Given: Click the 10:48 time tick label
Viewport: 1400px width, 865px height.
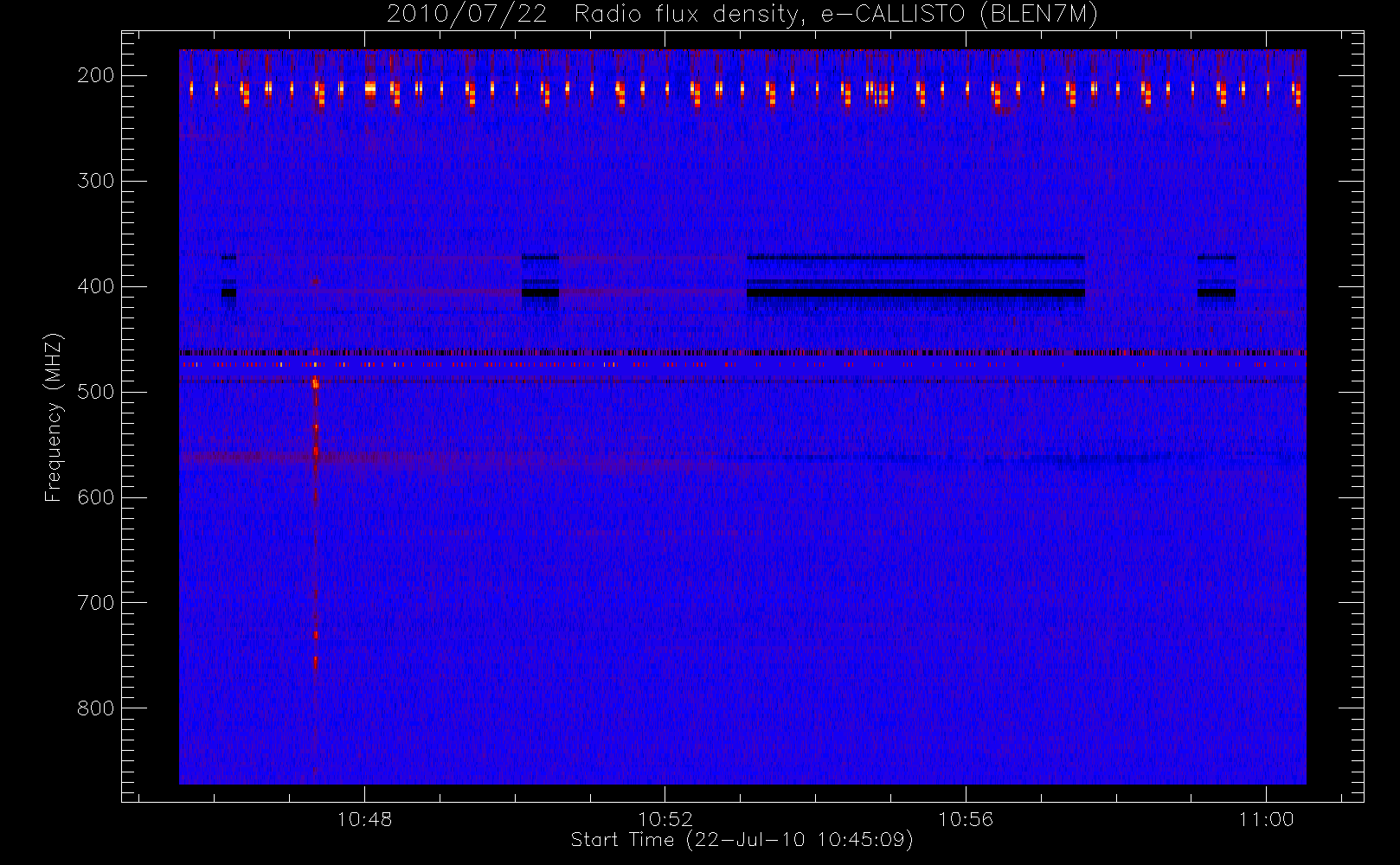Looking at the screenshot, I should (x=364, y=819).
